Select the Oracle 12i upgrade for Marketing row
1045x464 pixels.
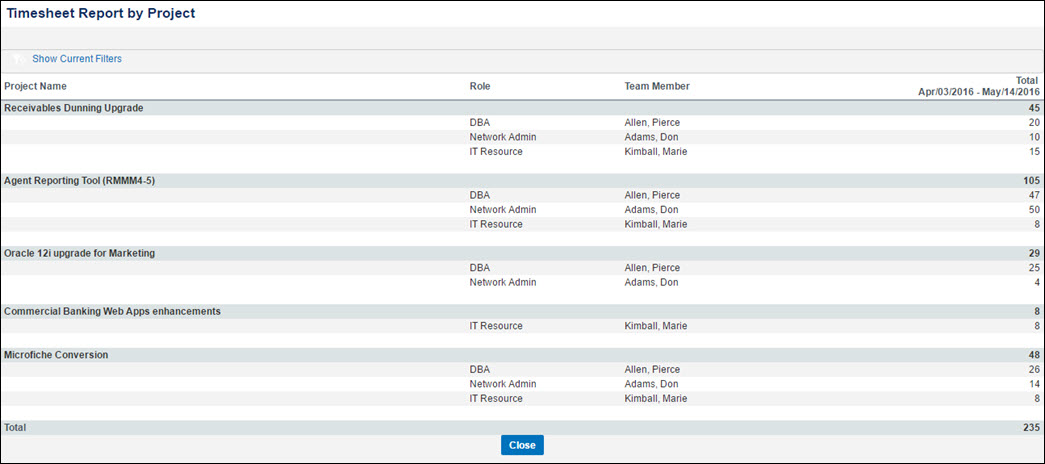coord(522,253)
